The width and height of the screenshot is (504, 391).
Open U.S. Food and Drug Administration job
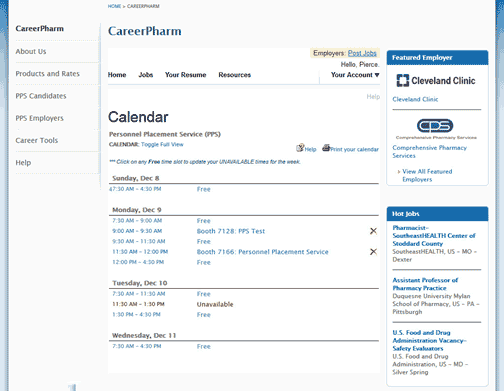pos(429,340)
